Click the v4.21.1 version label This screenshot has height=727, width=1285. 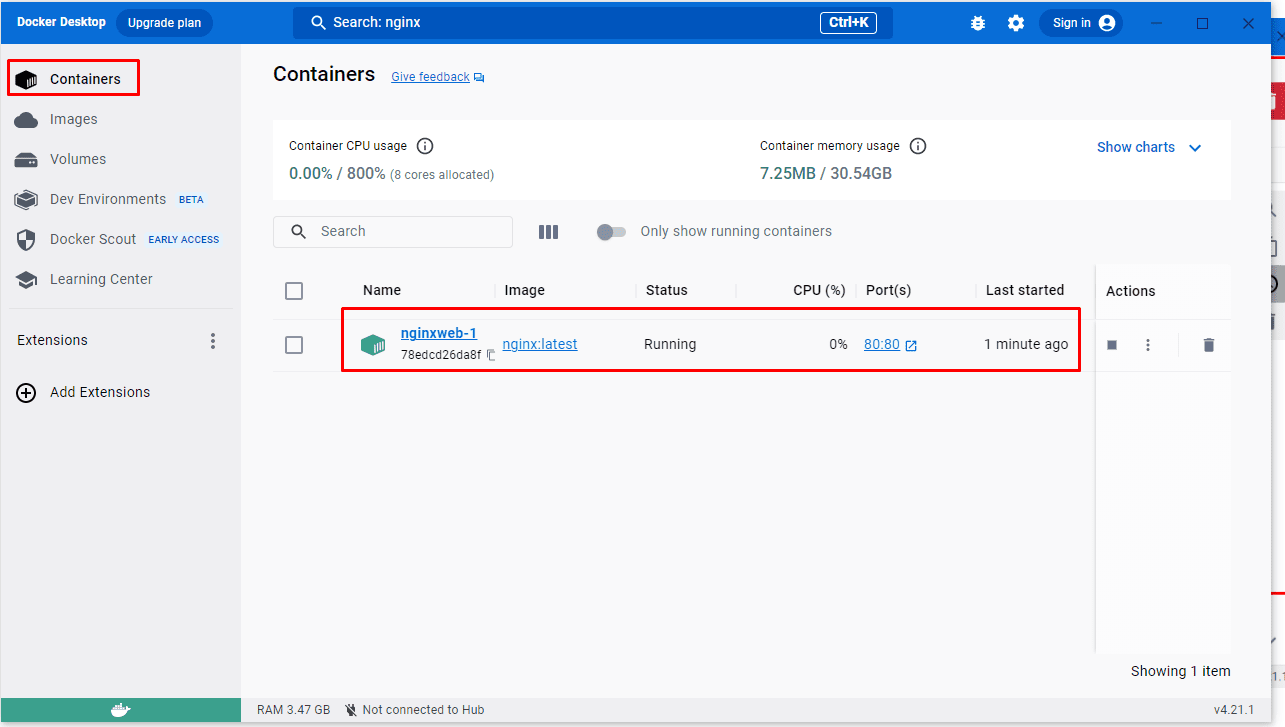pos(1235,710)
